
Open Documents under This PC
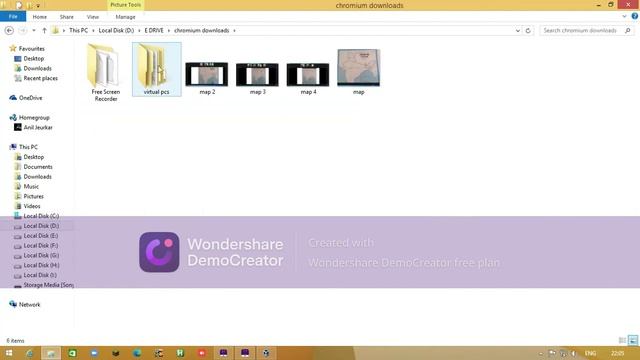pyautogui.click(x=33, y=167)
